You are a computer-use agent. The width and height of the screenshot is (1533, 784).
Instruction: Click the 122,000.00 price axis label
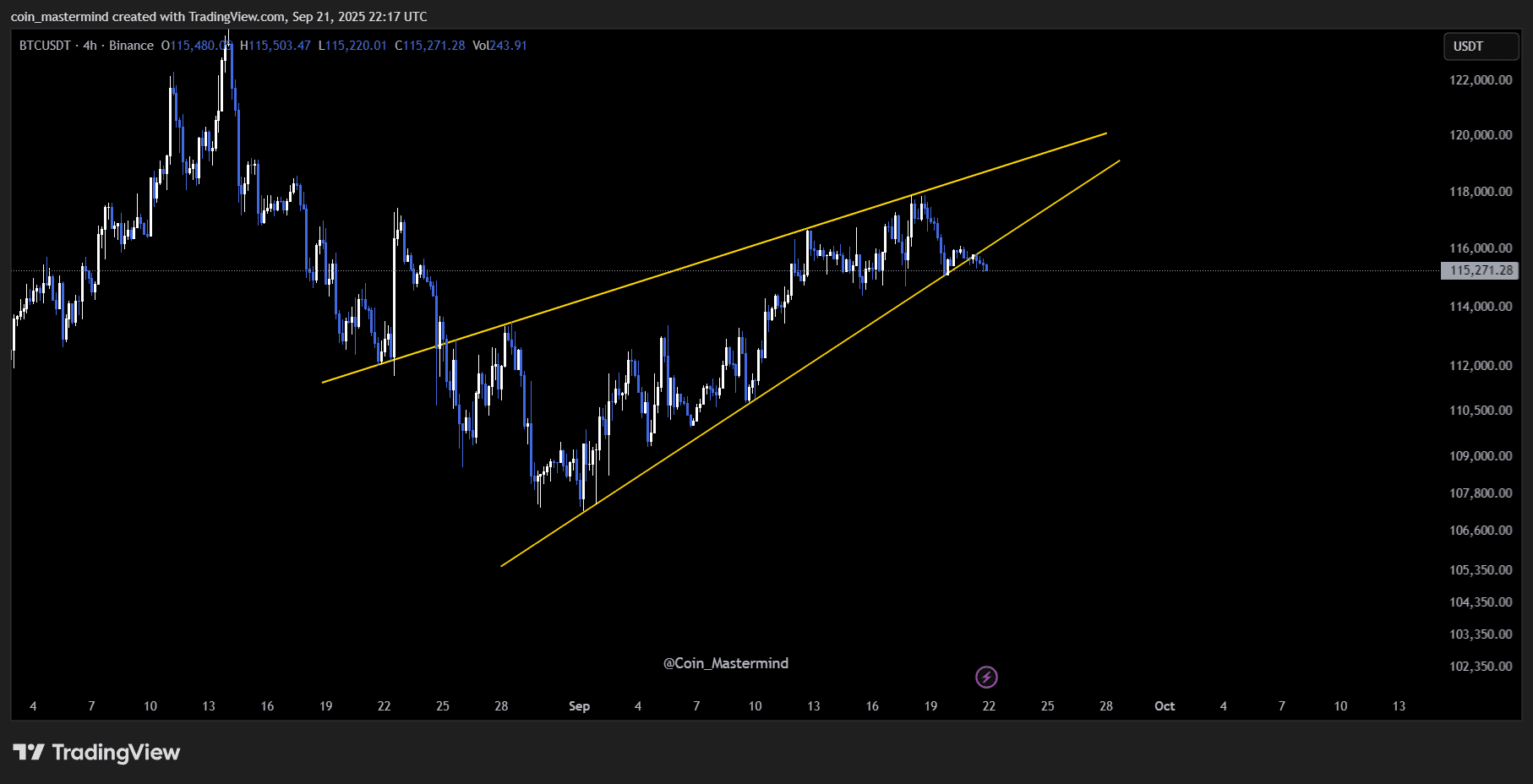coord(1481,80)
